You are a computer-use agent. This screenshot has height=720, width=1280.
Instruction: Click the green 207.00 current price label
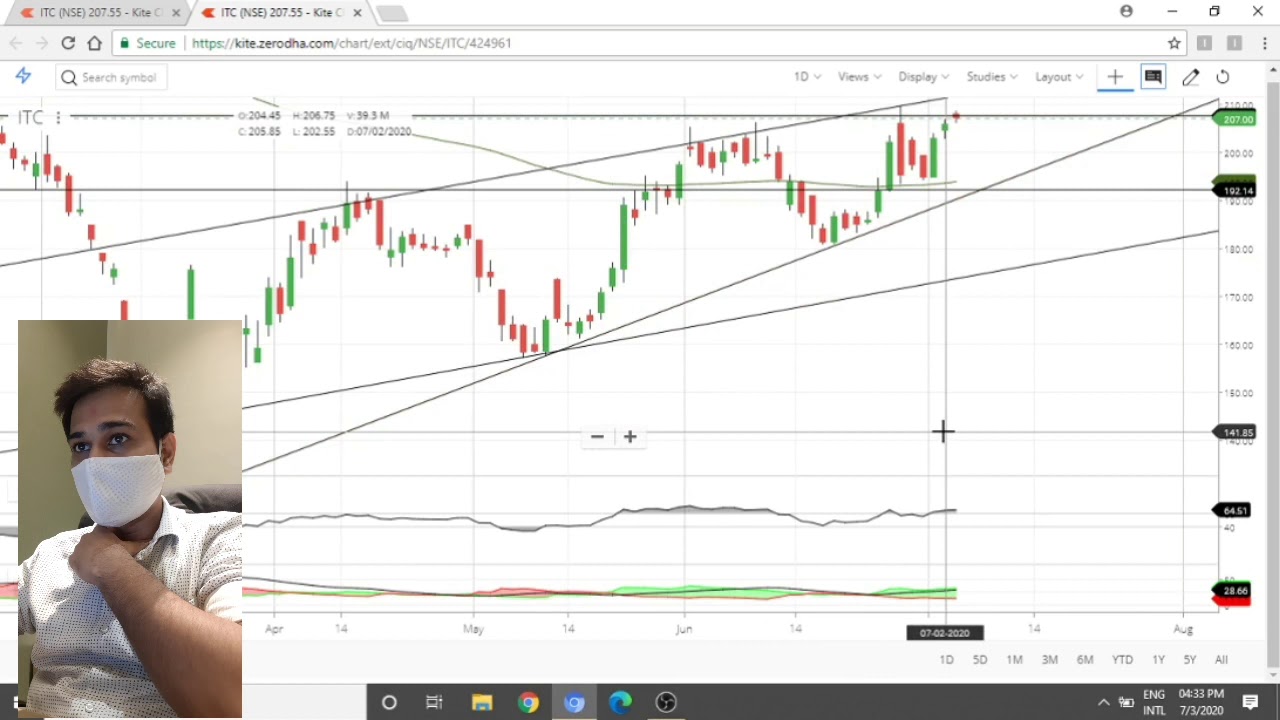click(1235, 120)
